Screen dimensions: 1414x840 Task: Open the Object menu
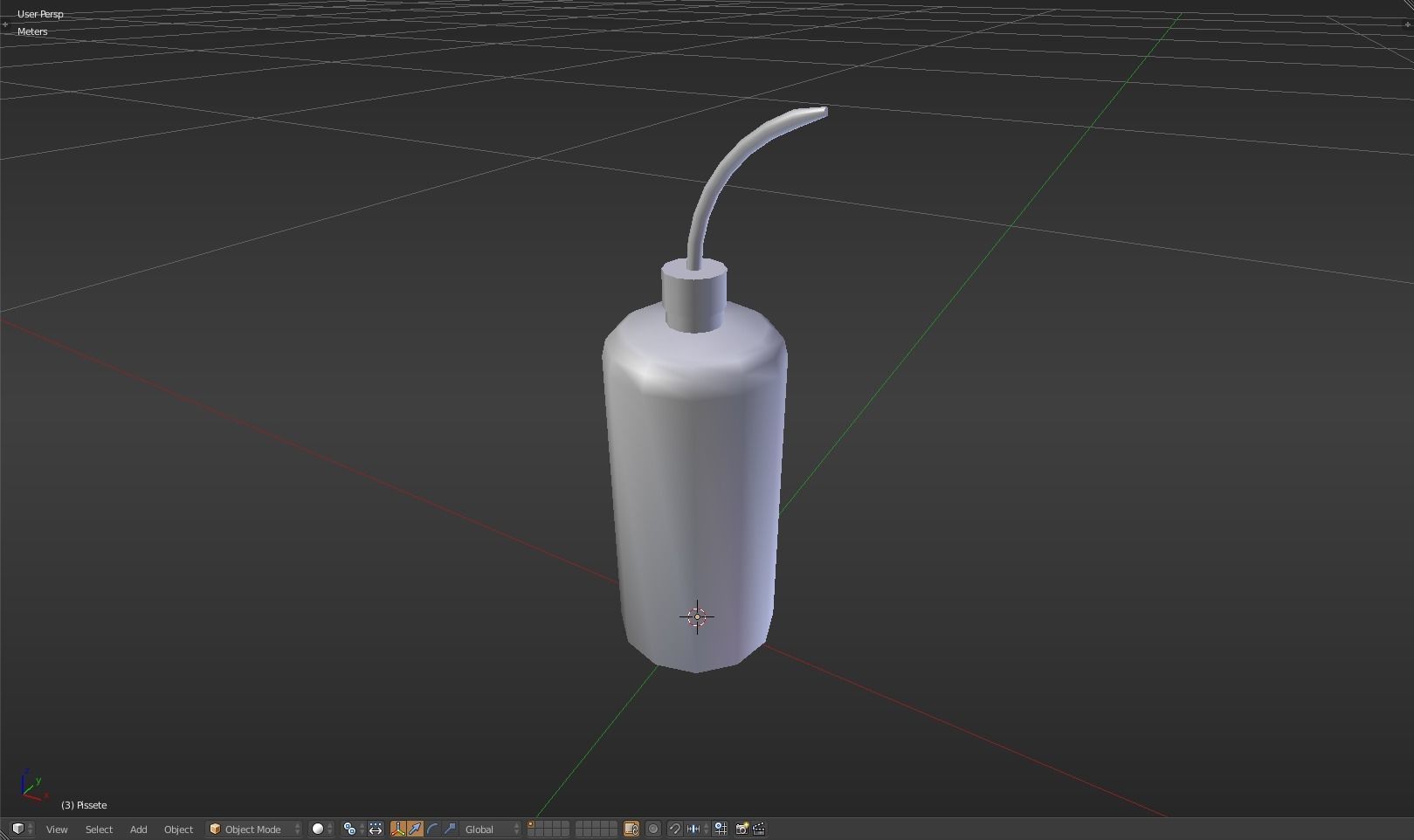point(178,830)
